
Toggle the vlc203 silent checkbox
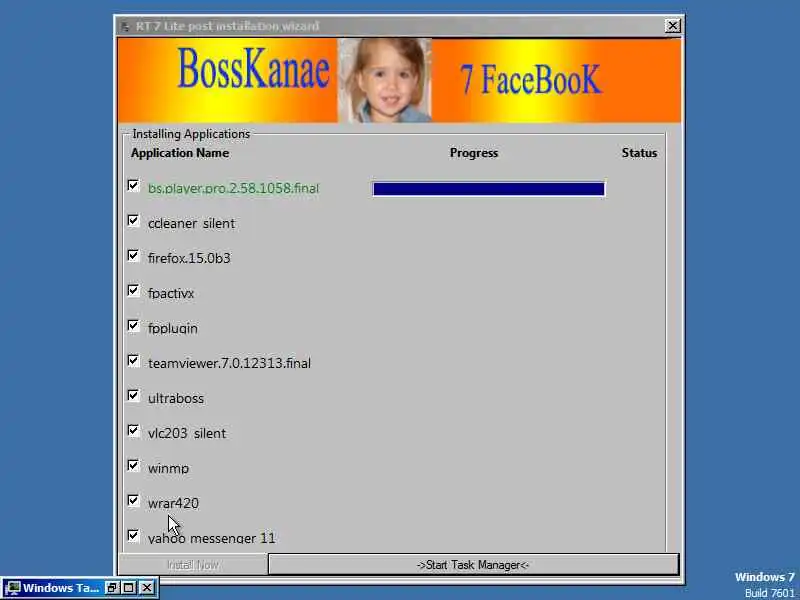click(133, 431)
